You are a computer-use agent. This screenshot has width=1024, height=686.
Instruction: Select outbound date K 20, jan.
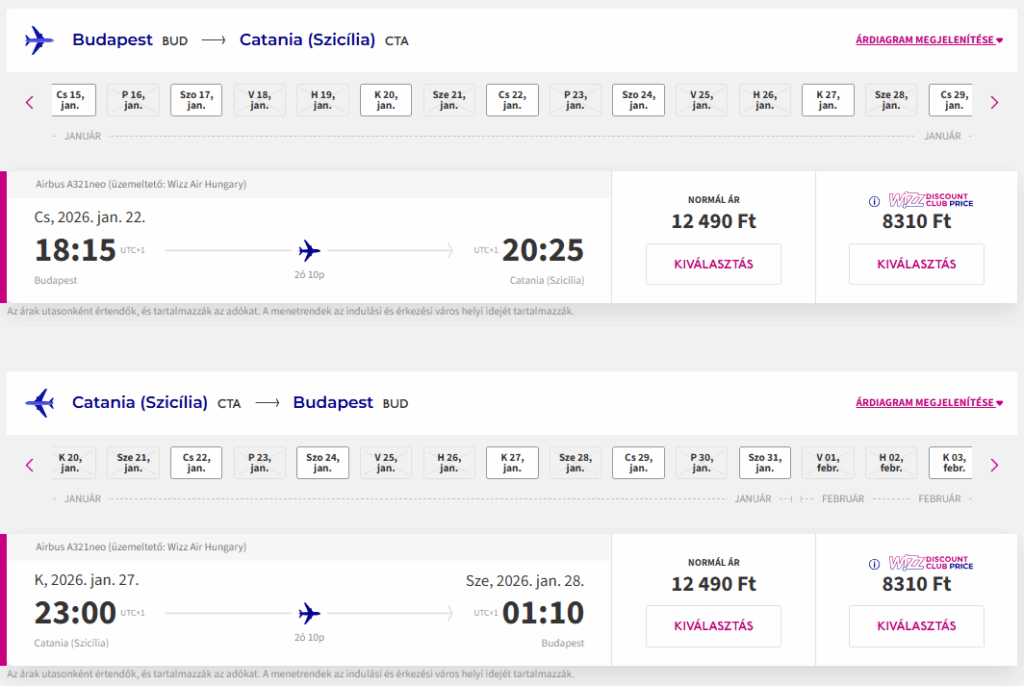(385, 100)
